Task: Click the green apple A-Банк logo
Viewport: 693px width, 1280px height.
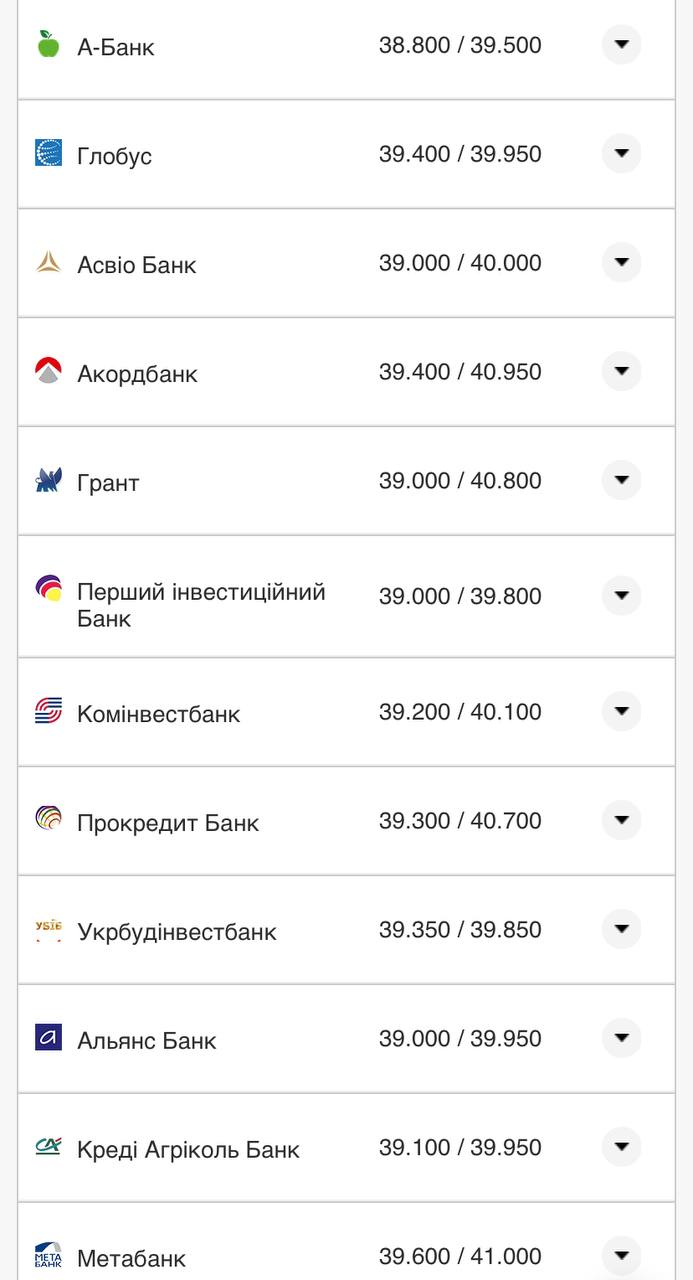Action: pyautogui.click(x=48, y=44)
